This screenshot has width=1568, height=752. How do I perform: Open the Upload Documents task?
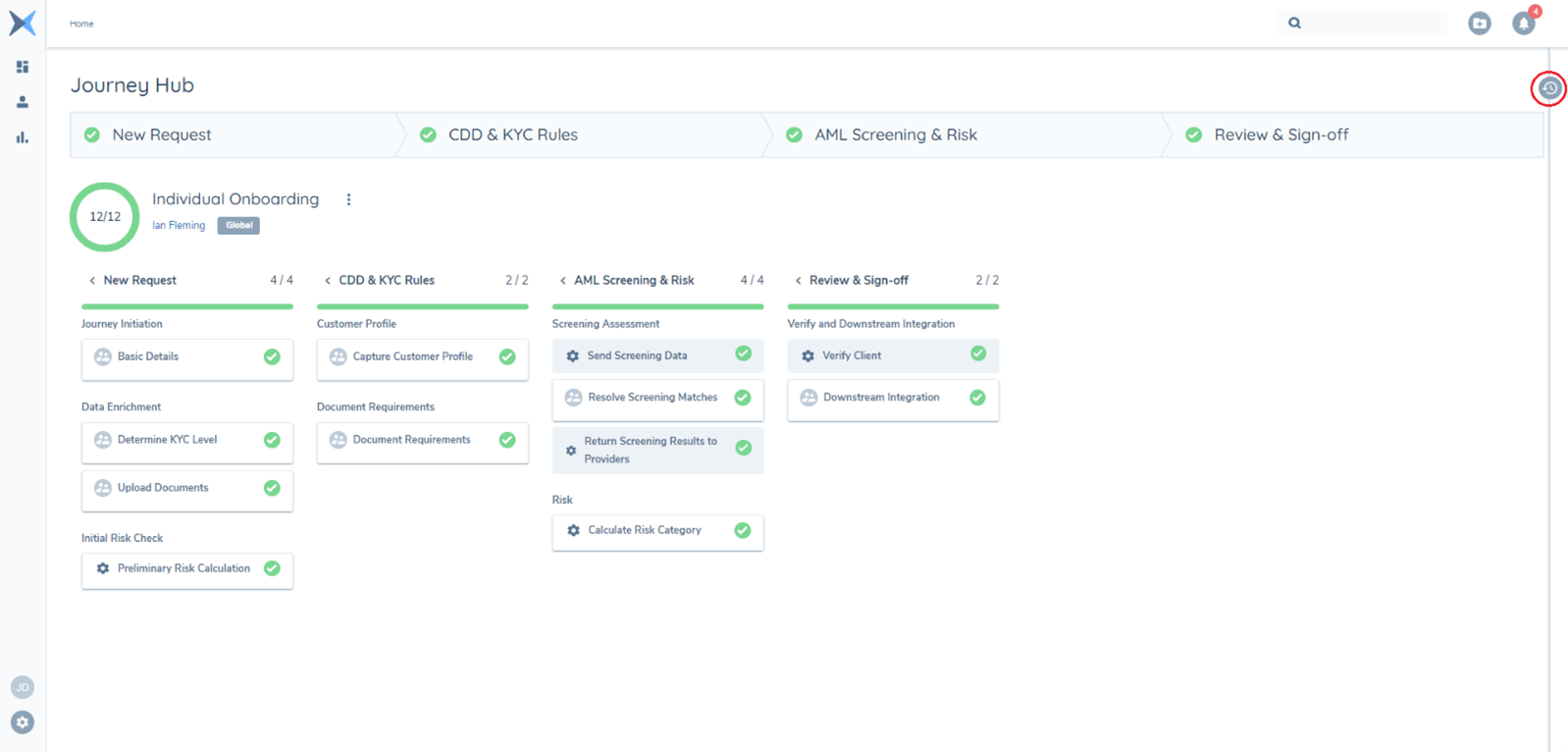pyautogui.click(x=163, y=488)
